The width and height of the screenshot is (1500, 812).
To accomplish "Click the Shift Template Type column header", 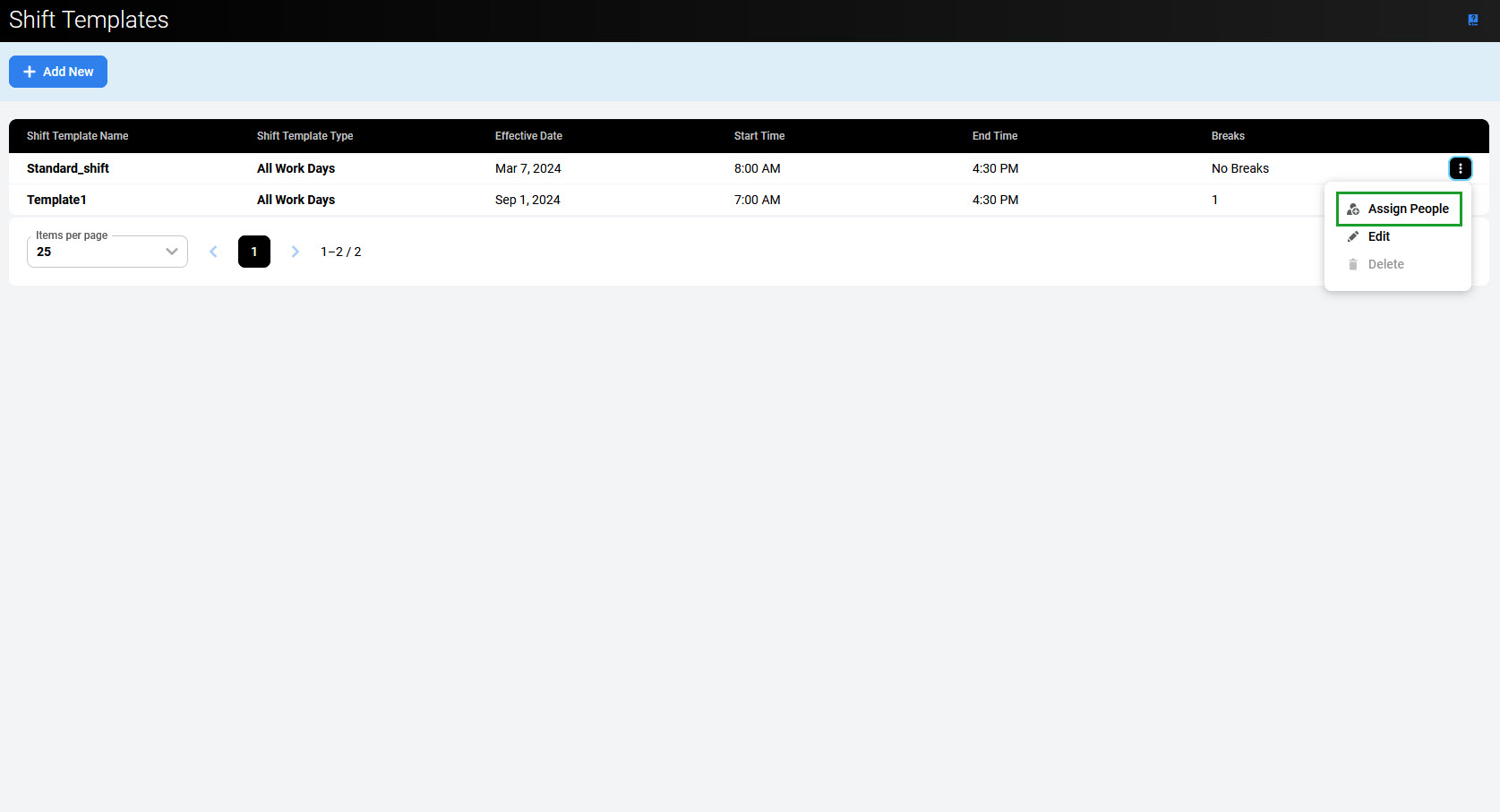I will click(x=304, y=136).
